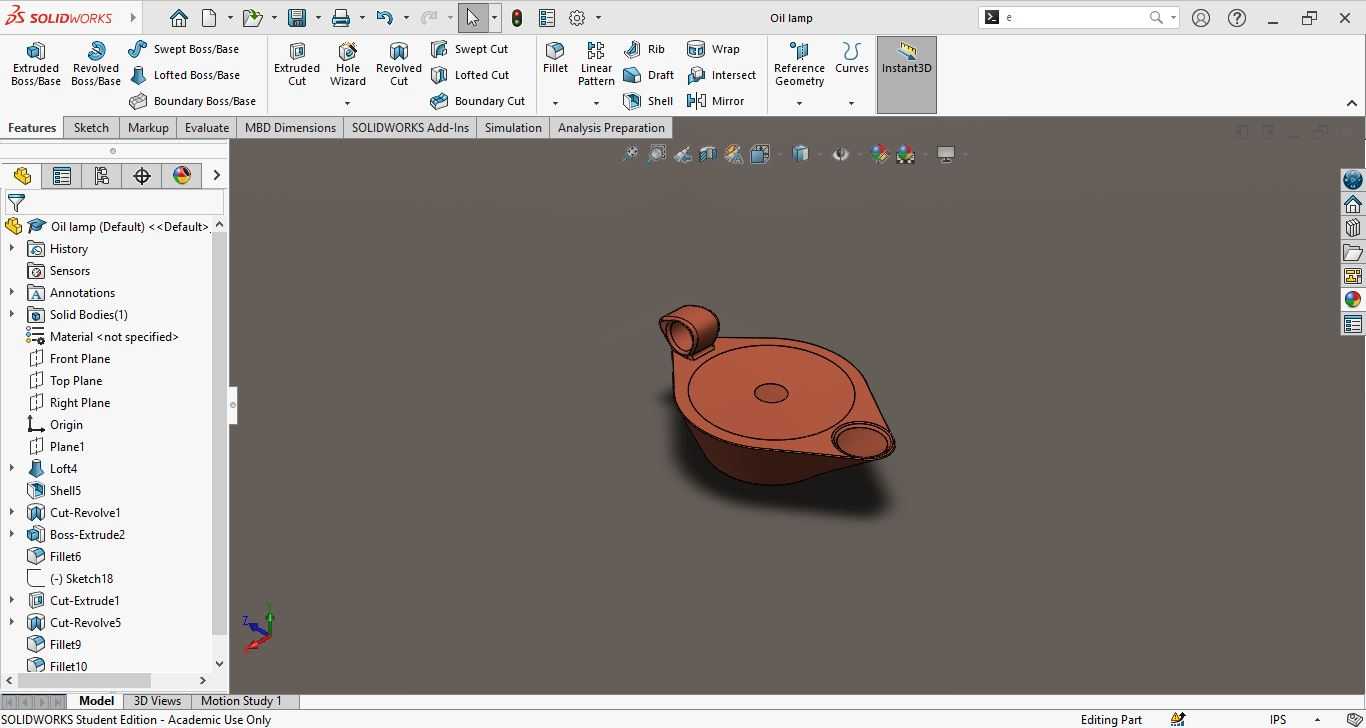Toggle Hide/Show Items eye icon
Viewport: 1366px width, 728px height.
coord(841,154)
